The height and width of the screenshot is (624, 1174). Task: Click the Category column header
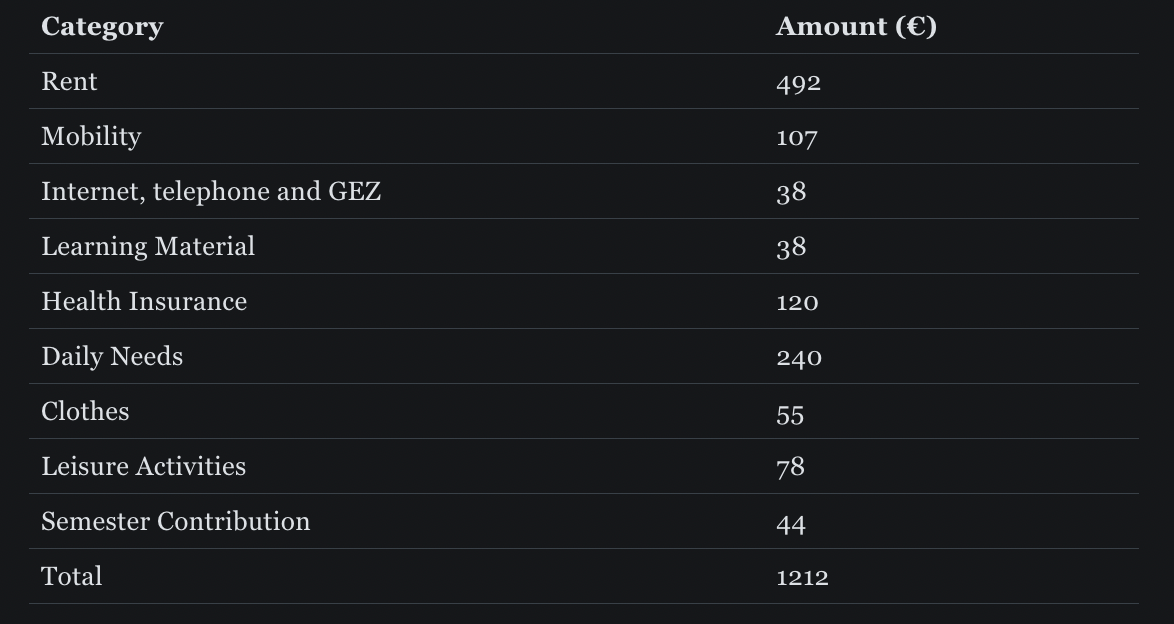(x=102, y=27)
